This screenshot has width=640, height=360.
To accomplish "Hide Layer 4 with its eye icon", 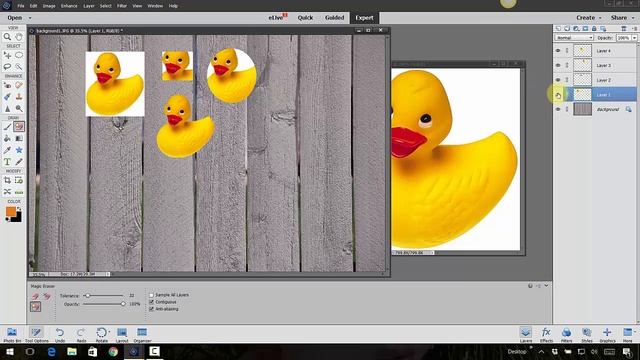I will 558,51.
